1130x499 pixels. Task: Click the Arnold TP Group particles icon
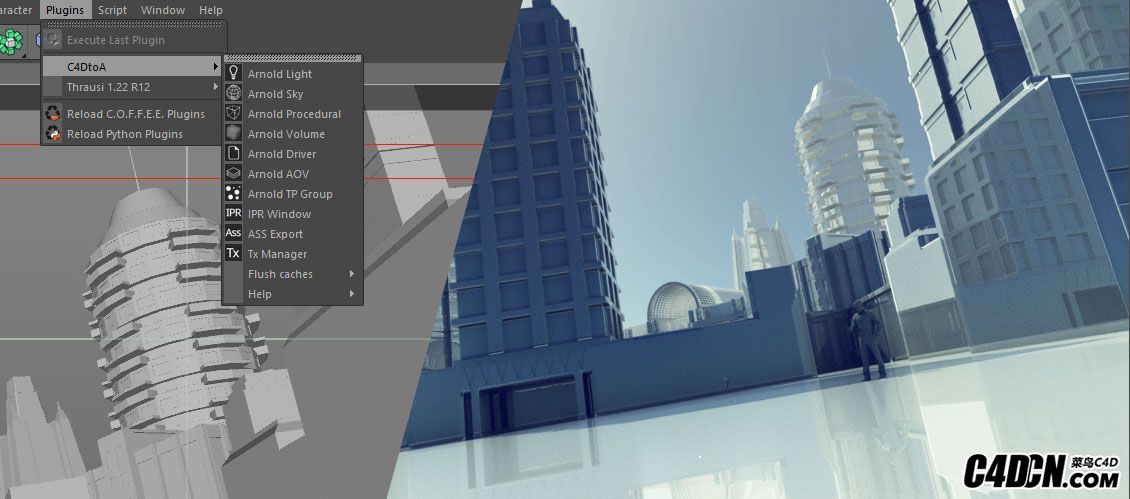(233, 193)
